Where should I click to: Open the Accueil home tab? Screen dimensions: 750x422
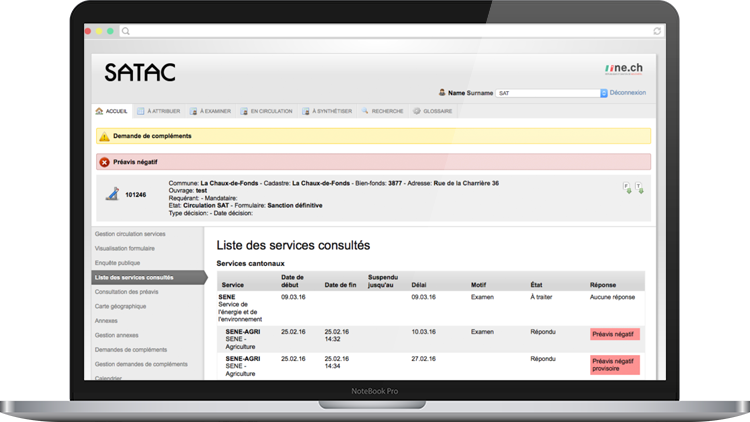pyautogui.click(x=111, y=111)
